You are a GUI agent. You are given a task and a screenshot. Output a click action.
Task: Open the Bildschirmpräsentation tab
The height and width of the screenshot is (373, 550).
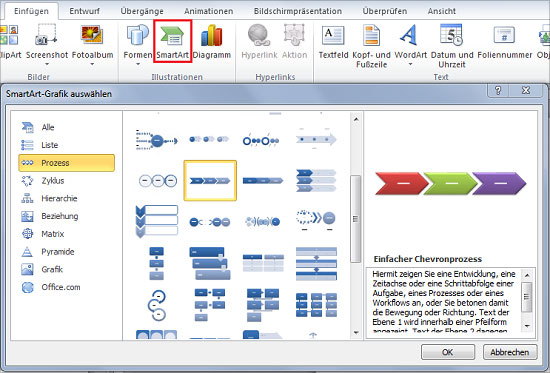tap(298, 11)
